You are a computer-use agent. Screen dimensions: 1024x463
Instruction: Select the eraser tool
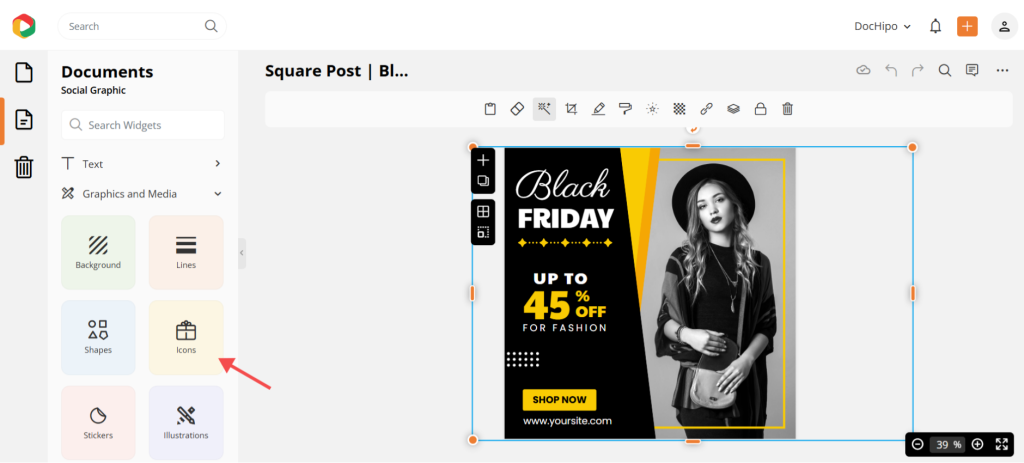517,109
